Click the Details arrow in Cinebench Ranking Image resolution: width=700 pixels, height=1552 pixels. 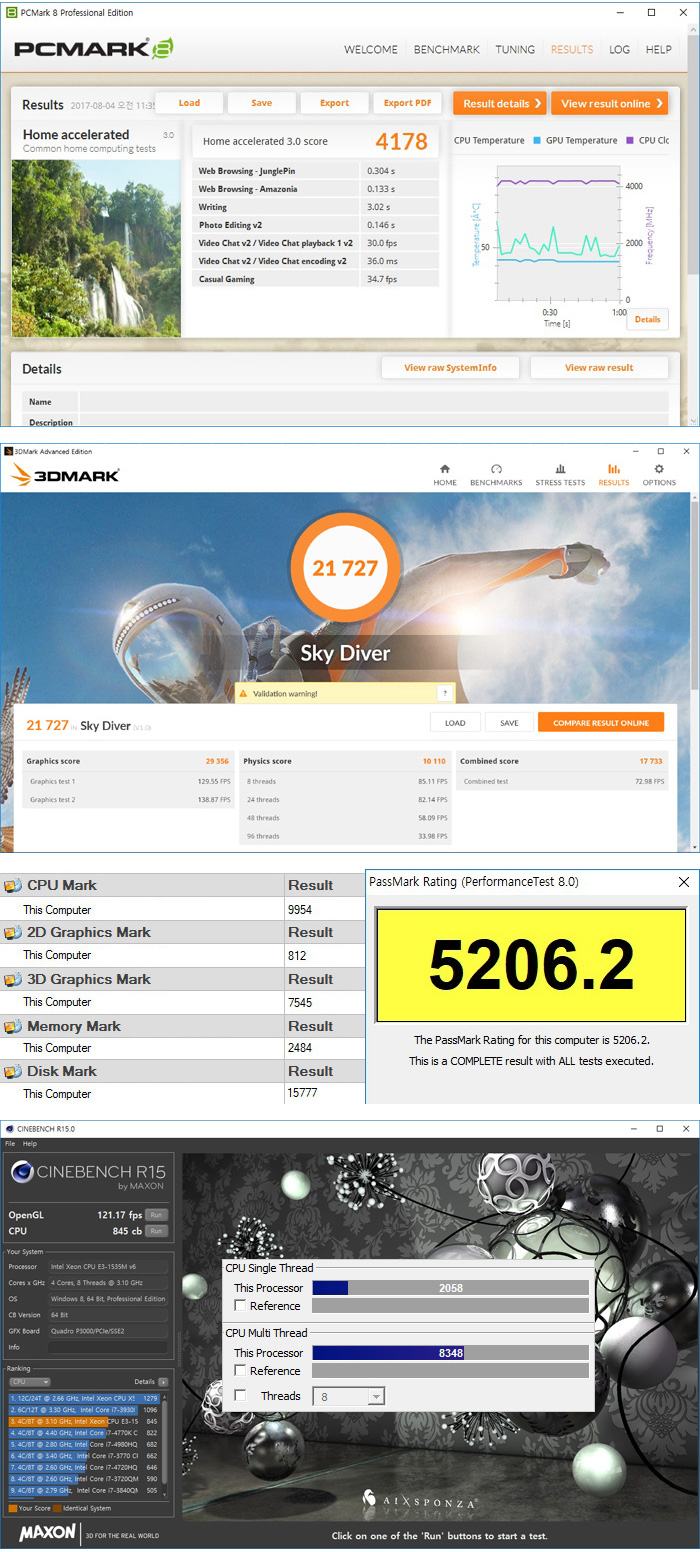(163, 1382)
